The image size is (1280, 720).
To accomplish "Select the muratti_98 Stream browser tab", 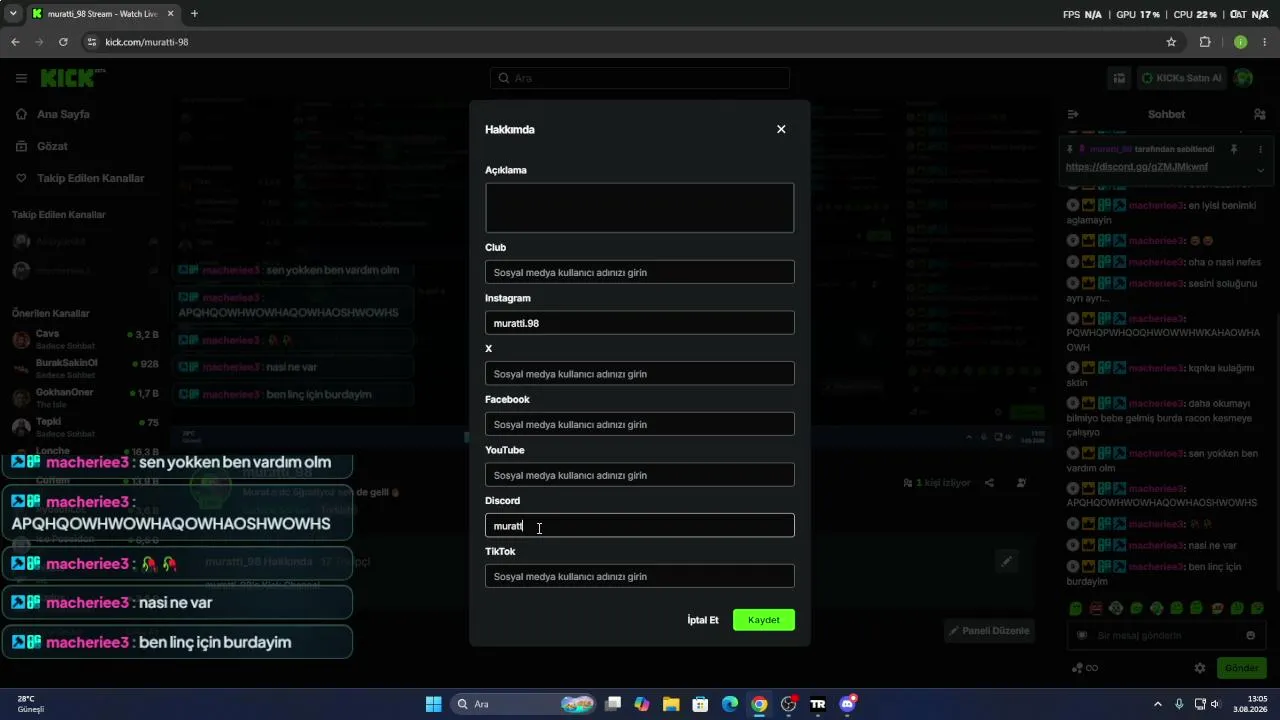I will [x=104, y=14].
